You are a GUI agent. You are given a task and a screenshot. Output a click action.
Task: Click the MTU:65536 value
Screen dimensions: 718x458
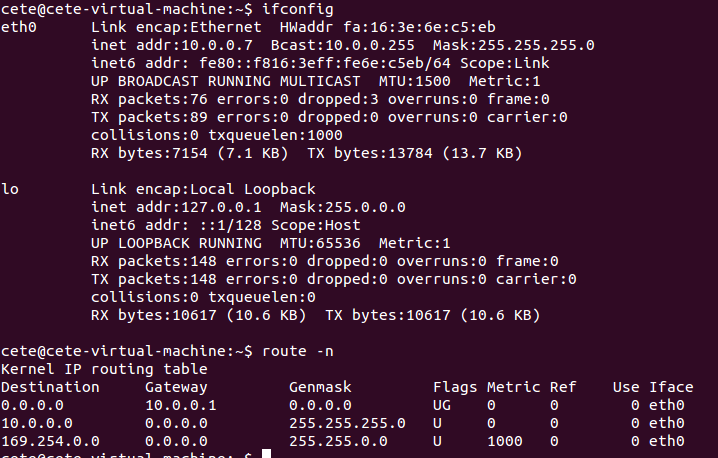point(320,243)
